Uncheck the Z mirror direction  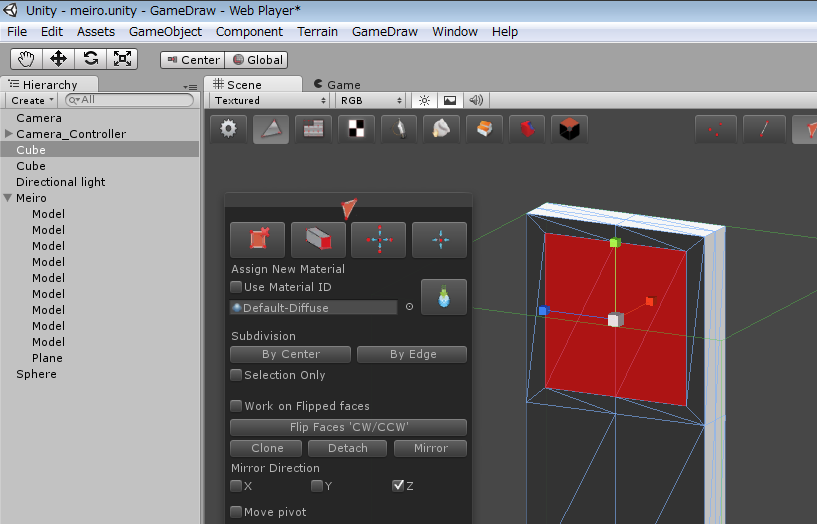tap(398, 485)
